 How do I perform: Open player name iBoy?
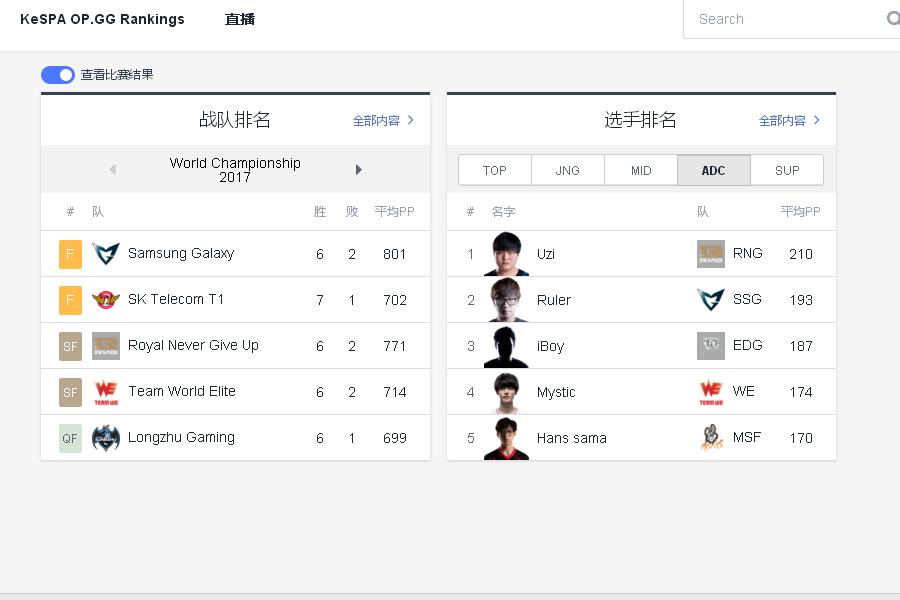pyautogui.click(x=550, y=346)
